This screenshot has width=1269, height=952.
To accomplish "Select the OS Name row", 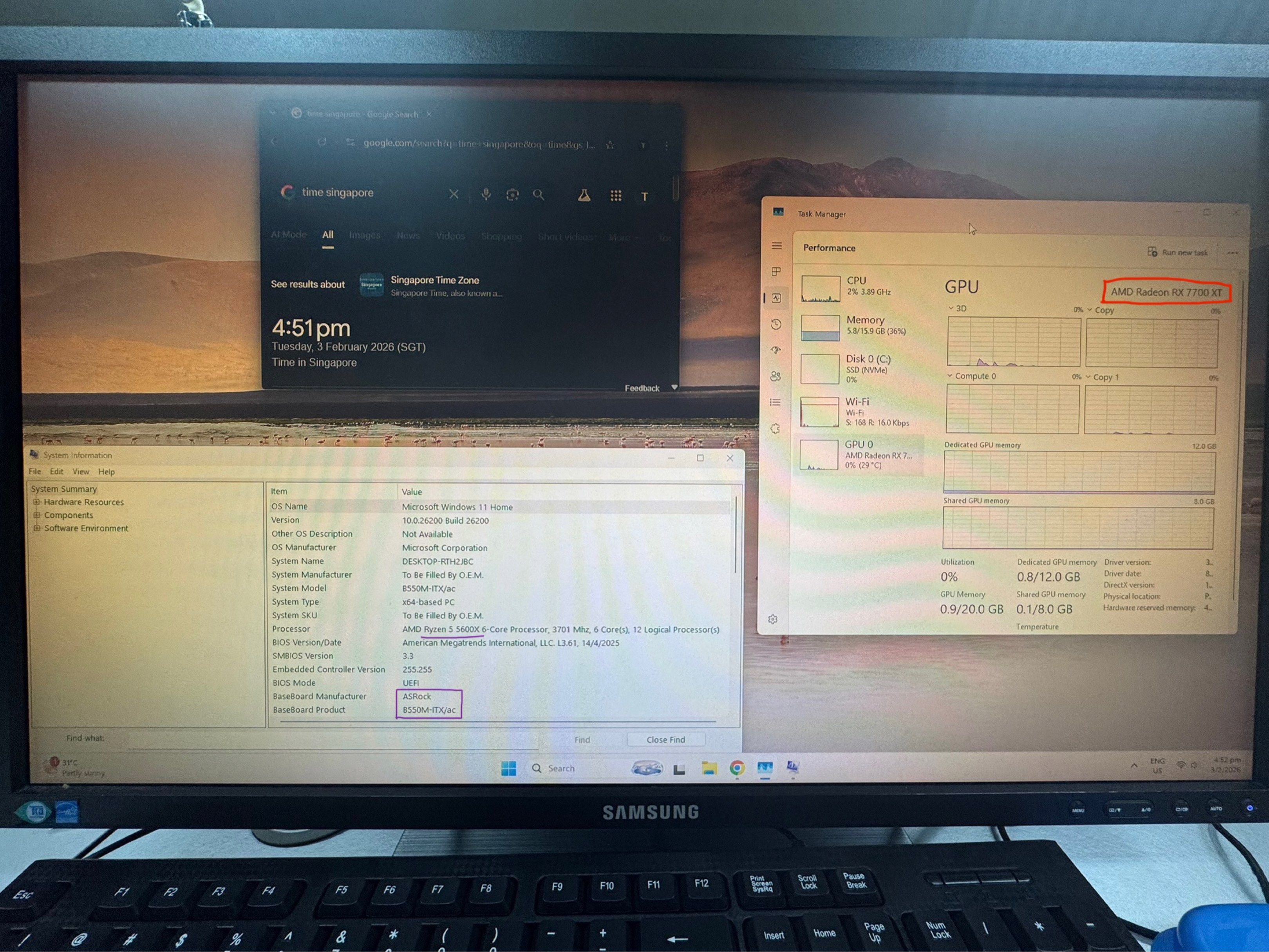I will tap(500, 507).
